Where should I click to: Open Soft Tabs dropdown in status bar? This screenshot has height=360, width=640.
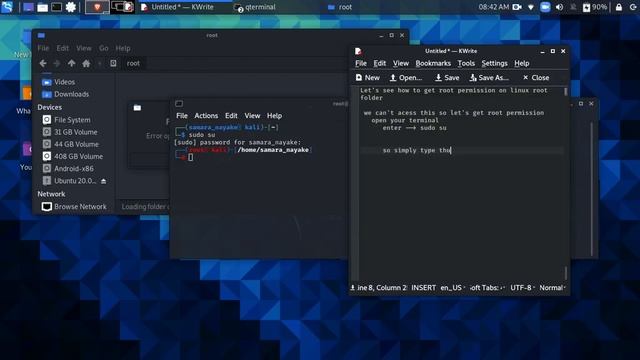487,288
